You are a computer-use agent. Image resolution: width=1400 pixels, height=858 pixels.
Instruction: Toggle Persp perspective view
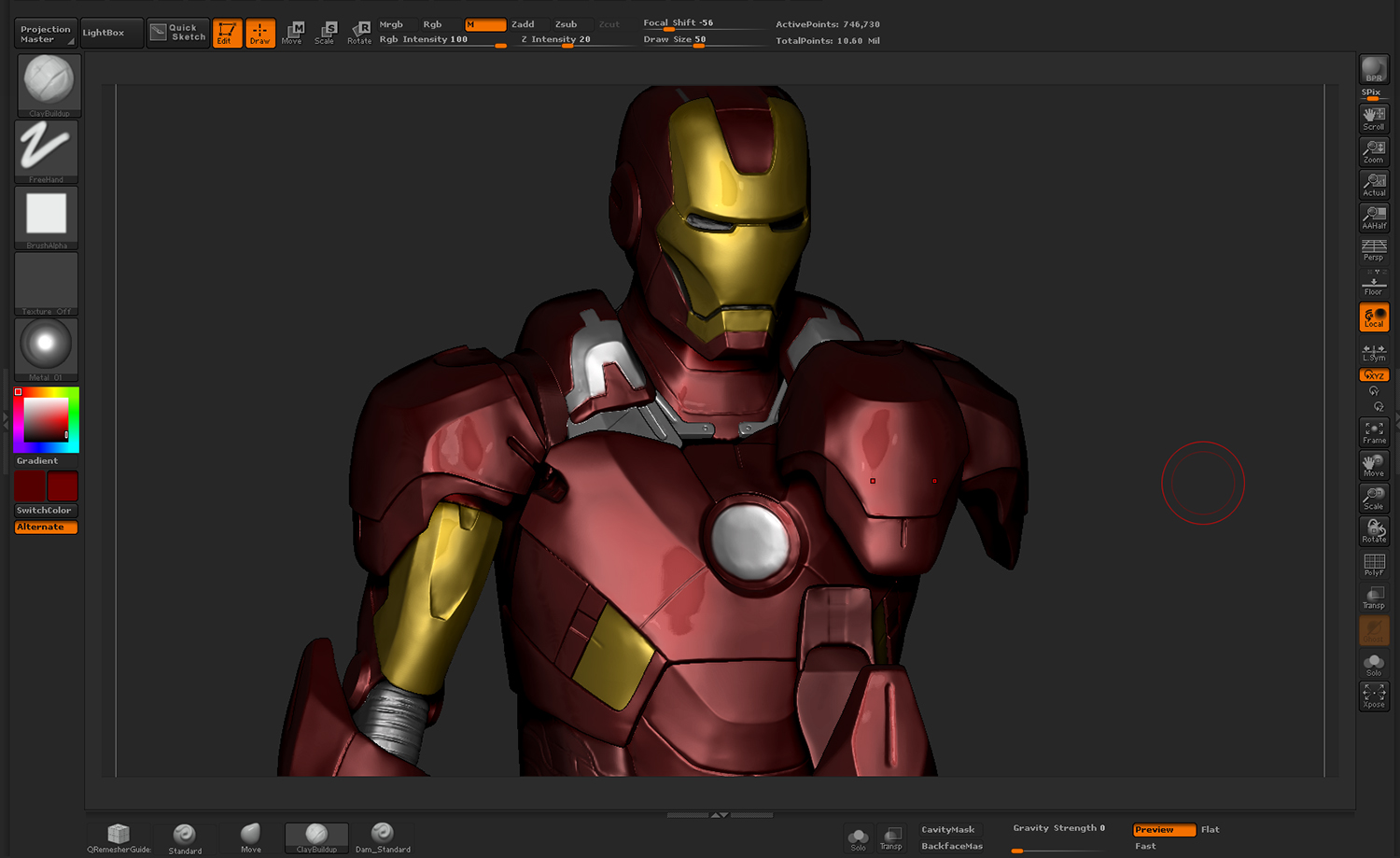[x=1374, y=250]
